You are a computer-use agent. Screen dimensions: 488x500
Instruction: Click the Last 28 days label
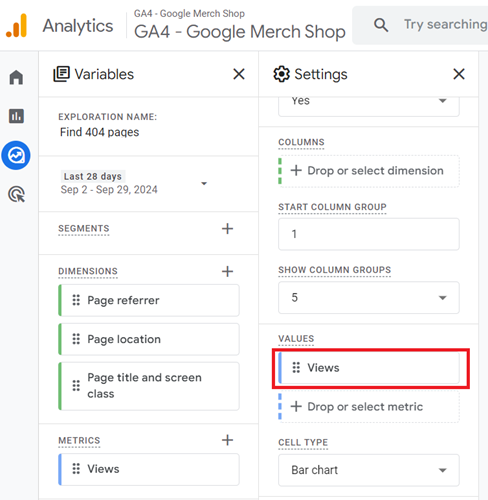point(93,176)
